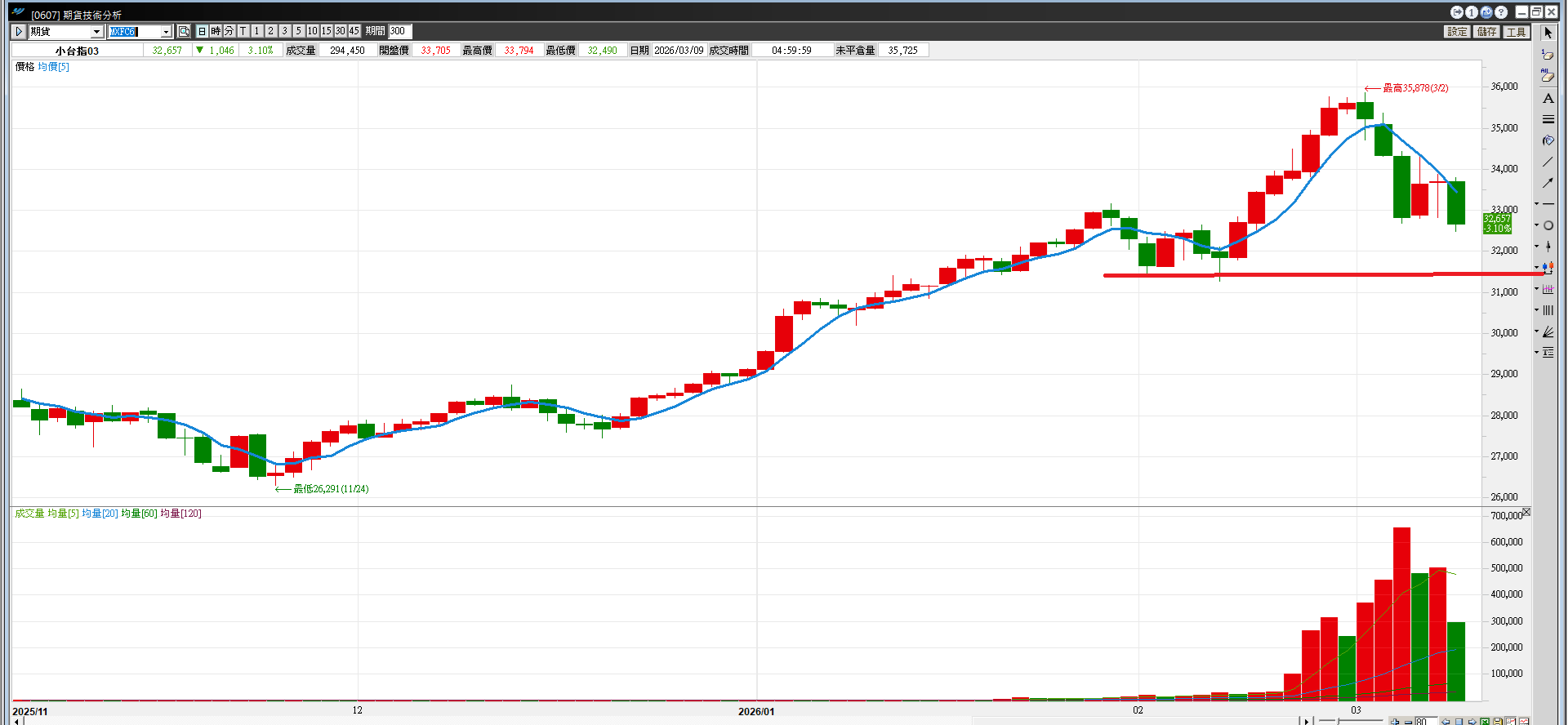Click the 儲存 save button
Image resolution: width=1568 pixels, height=725 pixels.
point(1486,32)
